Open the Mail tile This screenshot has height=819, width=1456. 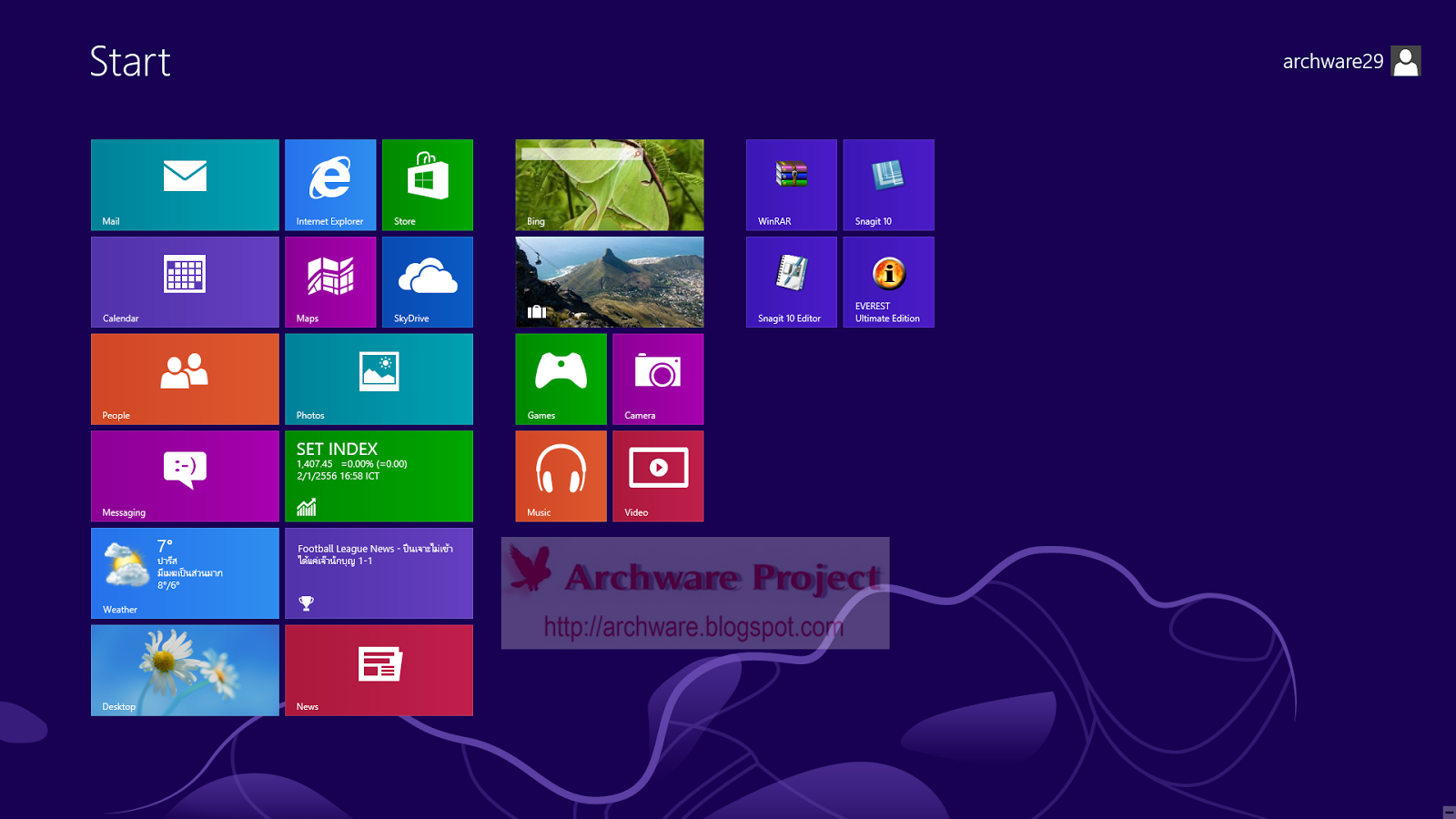pyautogui.click(x=185, y=185)
